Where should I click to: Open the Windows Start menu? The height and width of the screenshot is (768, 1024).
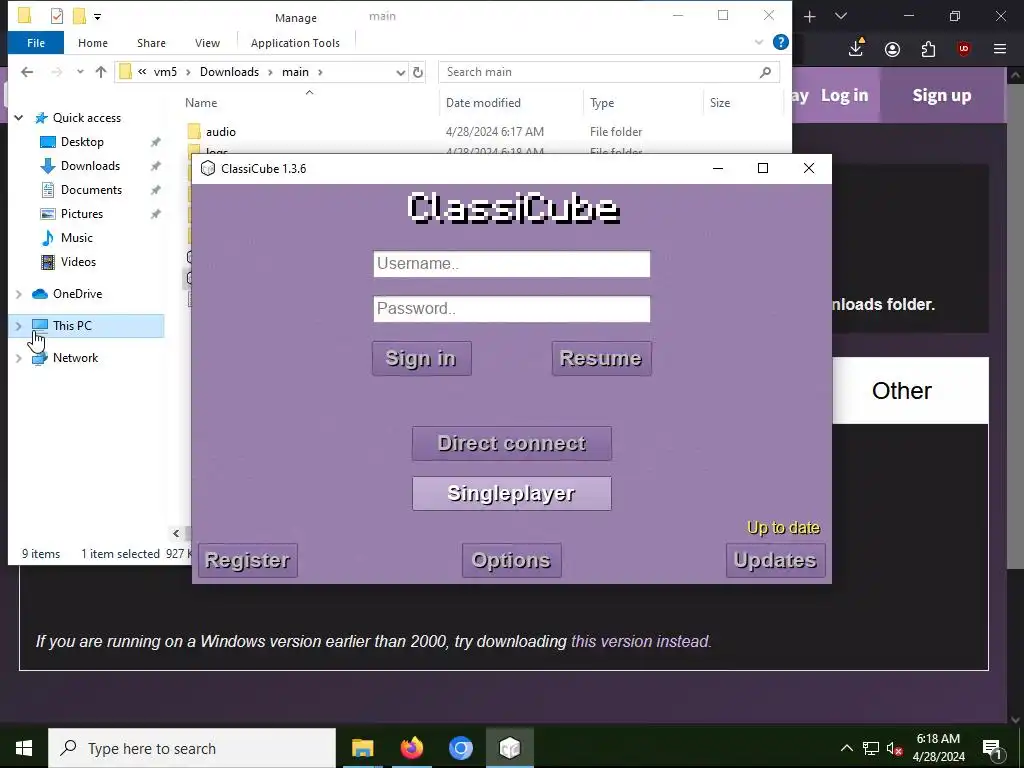(x=24, y=748)
